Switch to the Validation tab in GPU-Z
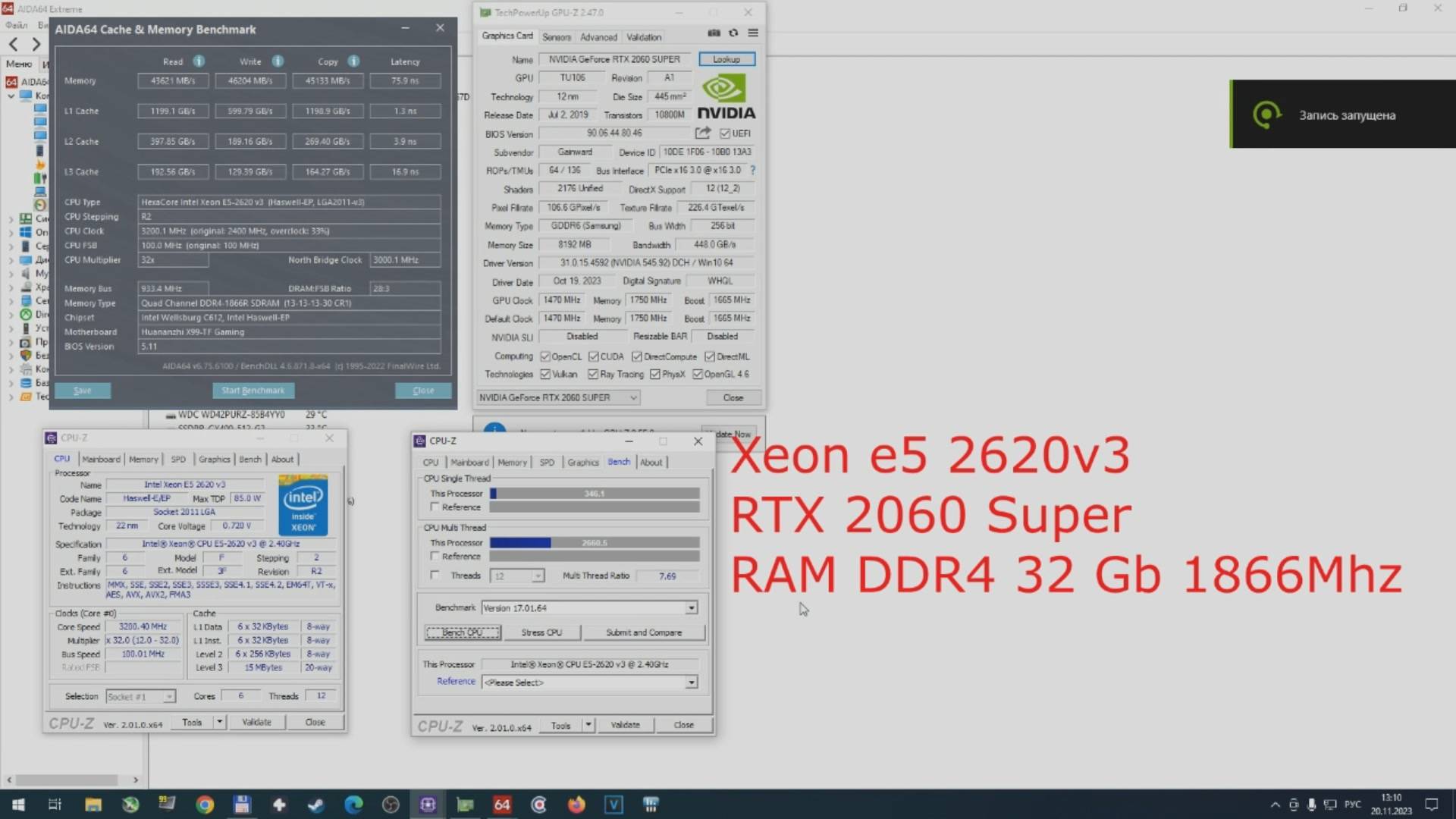1456x819 pixels. pyautogui.click(x=644, y=37)
